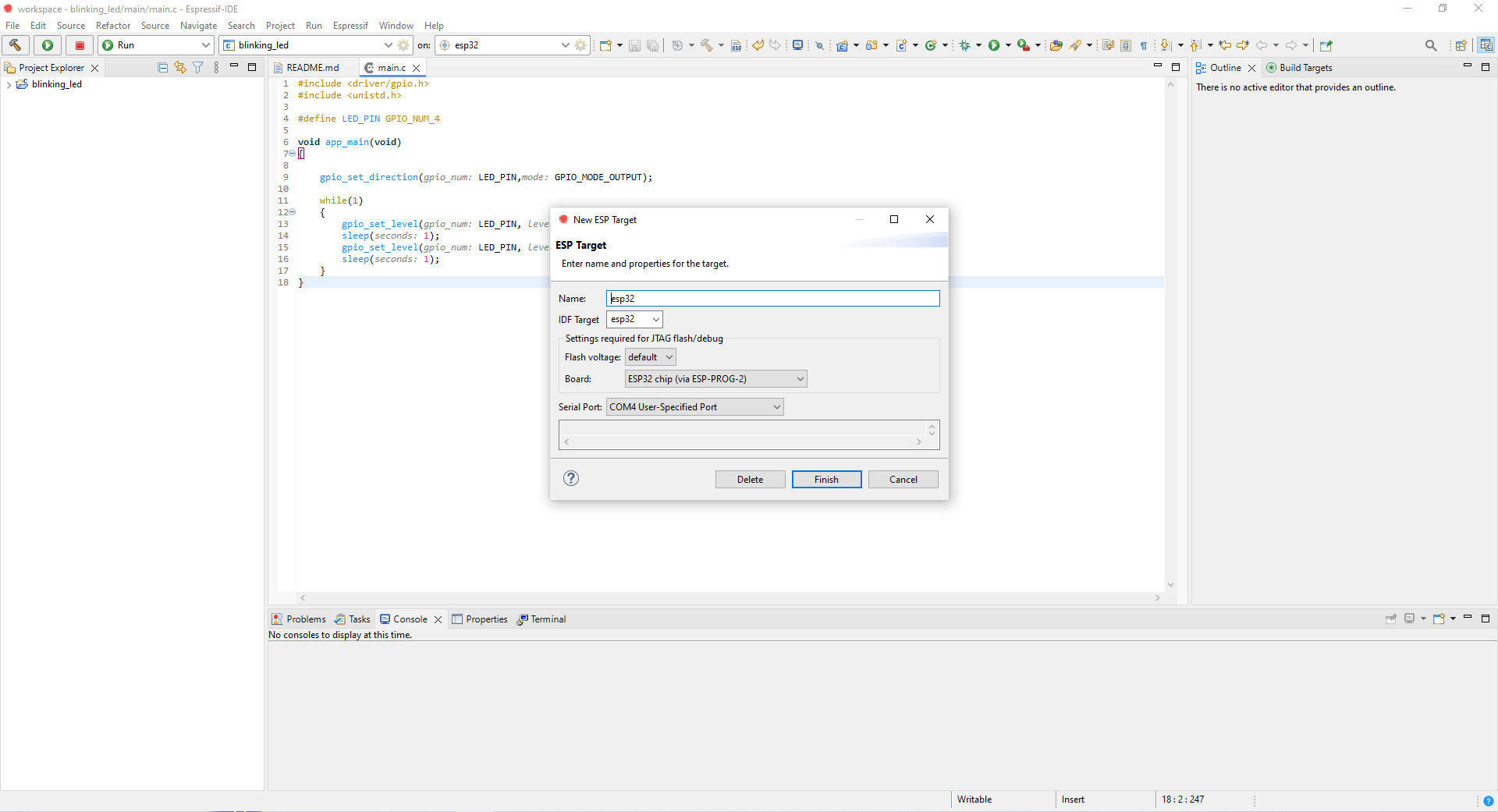The width and height of the screenshot is (1498, 812).
Task: Click the toolbar search magnifier icon
Action: pyautogui.click(x=1430, y=45)
